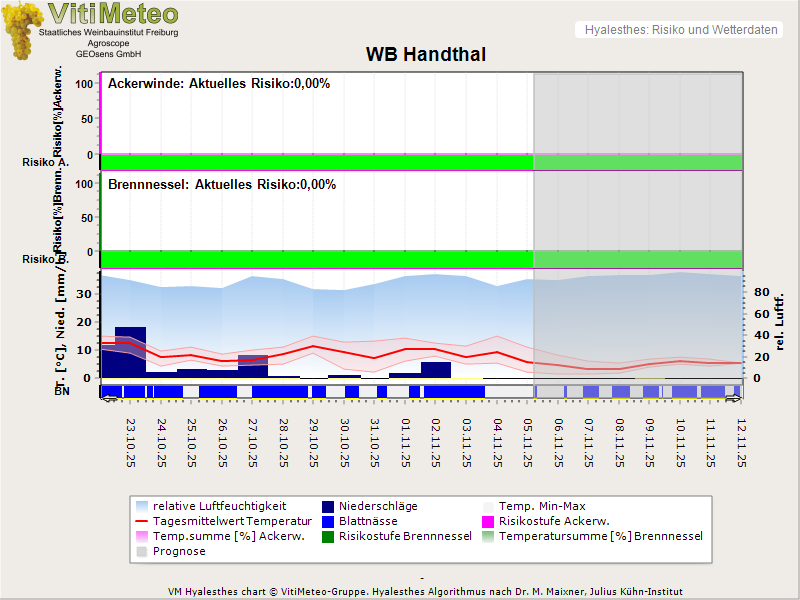Click the green Risikostufe Brennnessel legend box
Screen dimensions: 800x600
click(329, 536)
